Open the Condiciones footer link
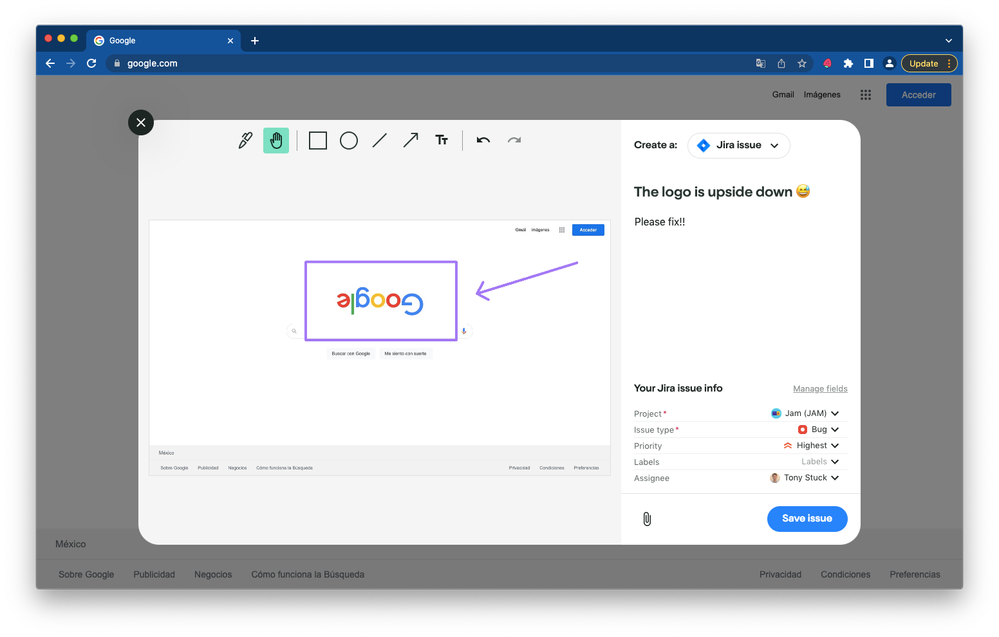The width and height of the screenshot is (999, 637). click(x=845, y=574)
